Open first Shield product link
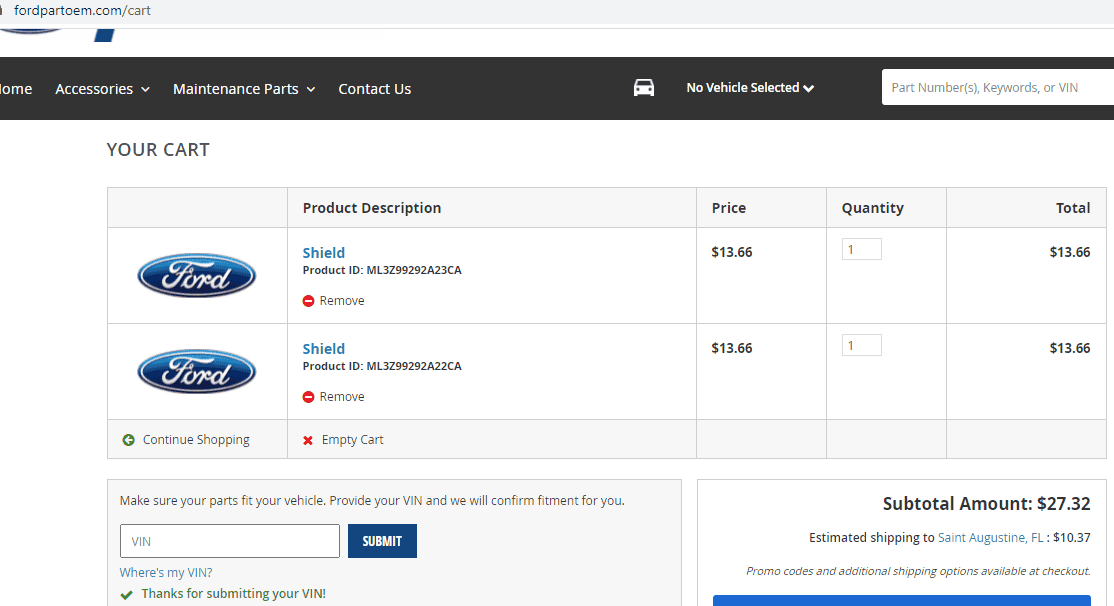1114x606 pixels. 324,253
